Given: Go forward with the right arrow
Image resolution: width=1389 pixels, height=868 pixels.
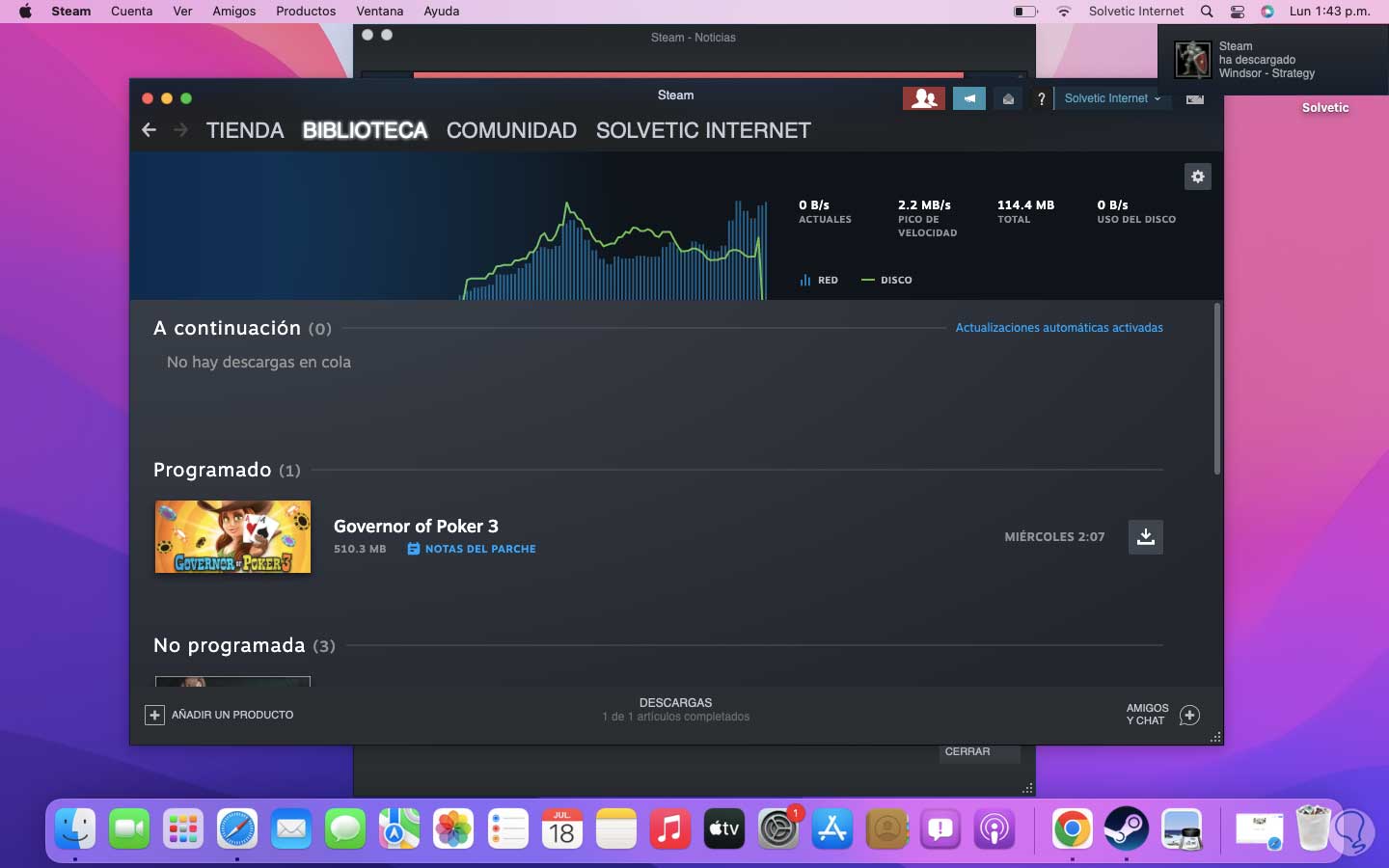Looking at the screenshot, I should [180, 130].
